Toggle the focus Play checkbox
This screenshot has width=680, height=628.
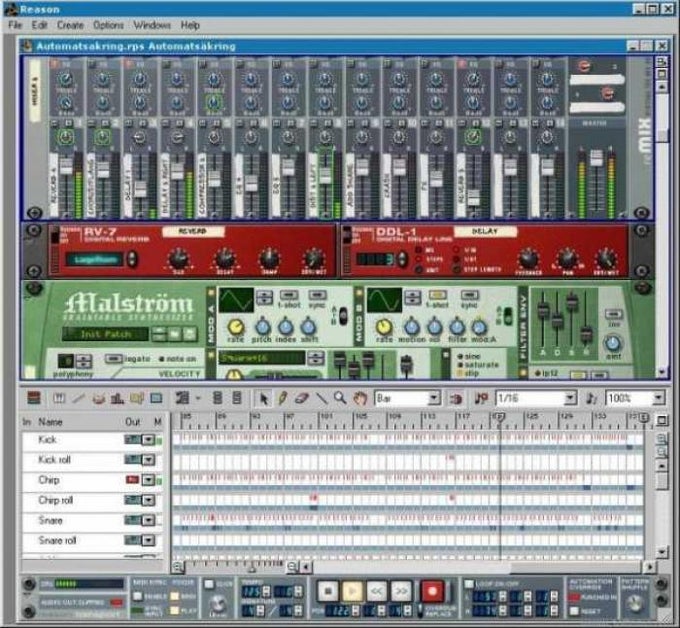pyautogui.click(x=174, y=610)
